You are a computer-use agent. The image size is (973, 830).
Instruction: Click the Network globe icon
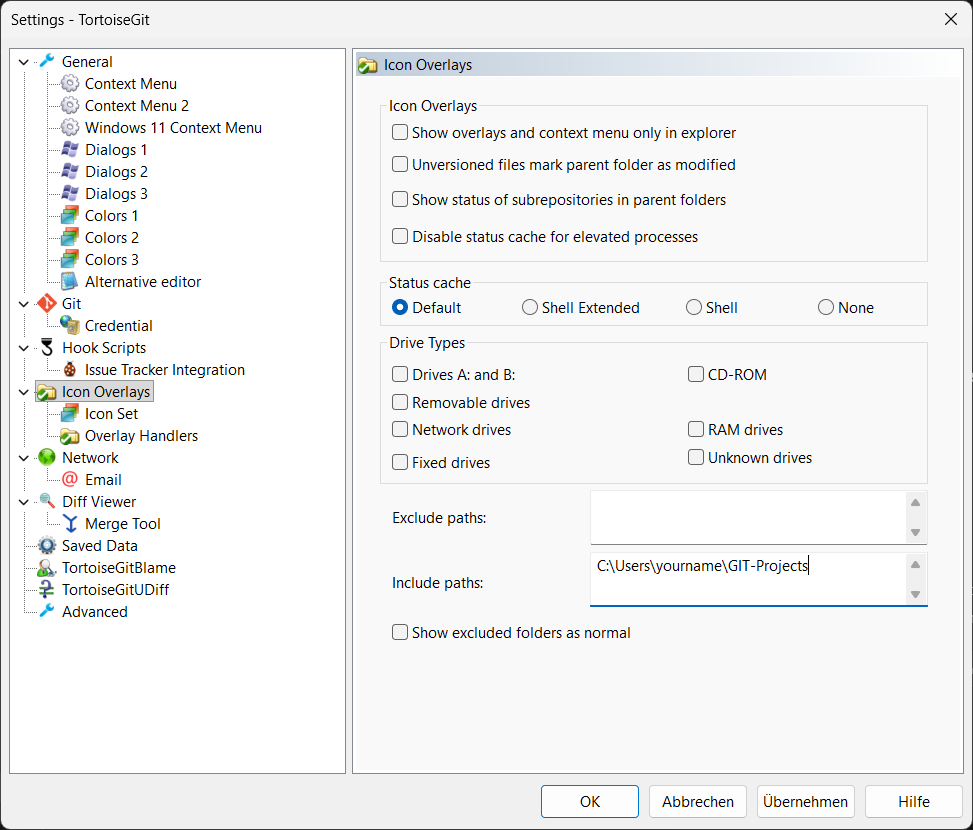click(x=47, y=458)
